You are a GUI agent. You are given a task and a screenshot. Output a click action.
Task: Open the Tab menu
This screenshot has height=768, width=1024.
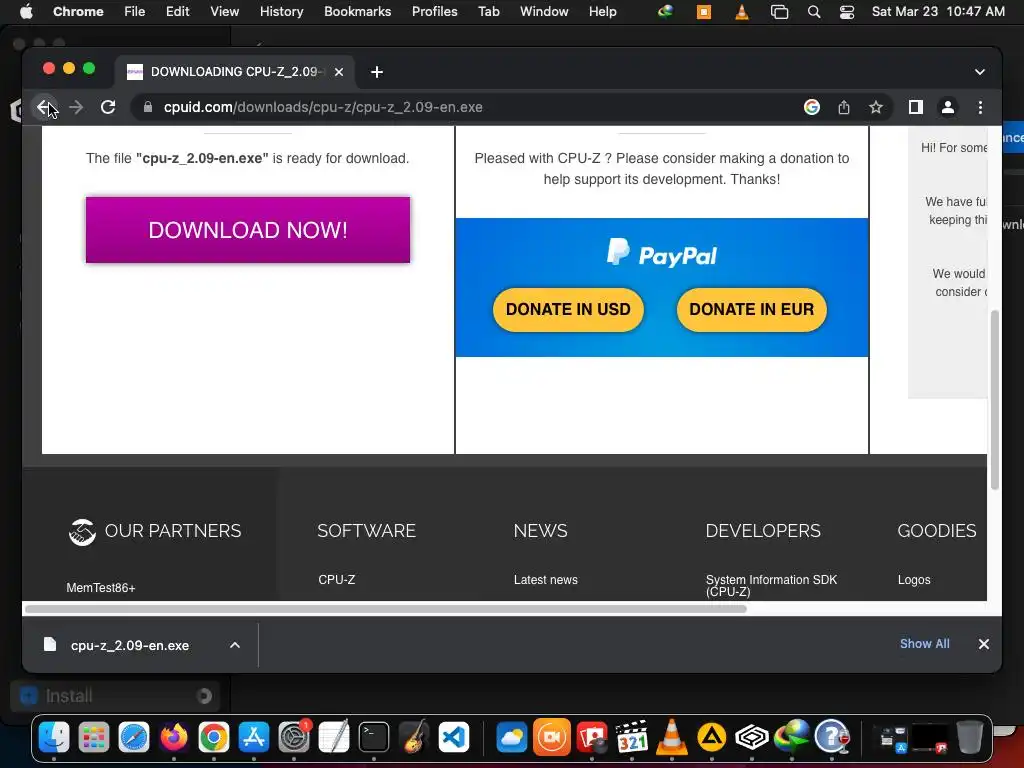coord(489,12)
